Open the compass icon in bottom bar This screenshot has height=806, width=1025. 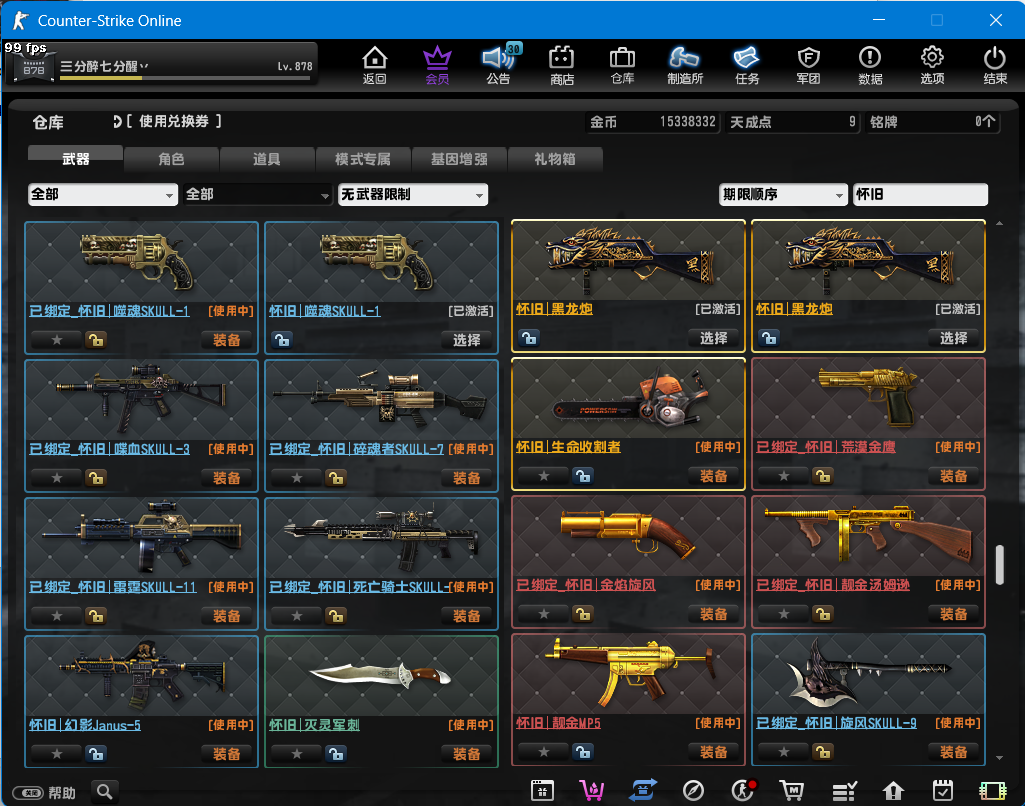click(x=693, y=791)
